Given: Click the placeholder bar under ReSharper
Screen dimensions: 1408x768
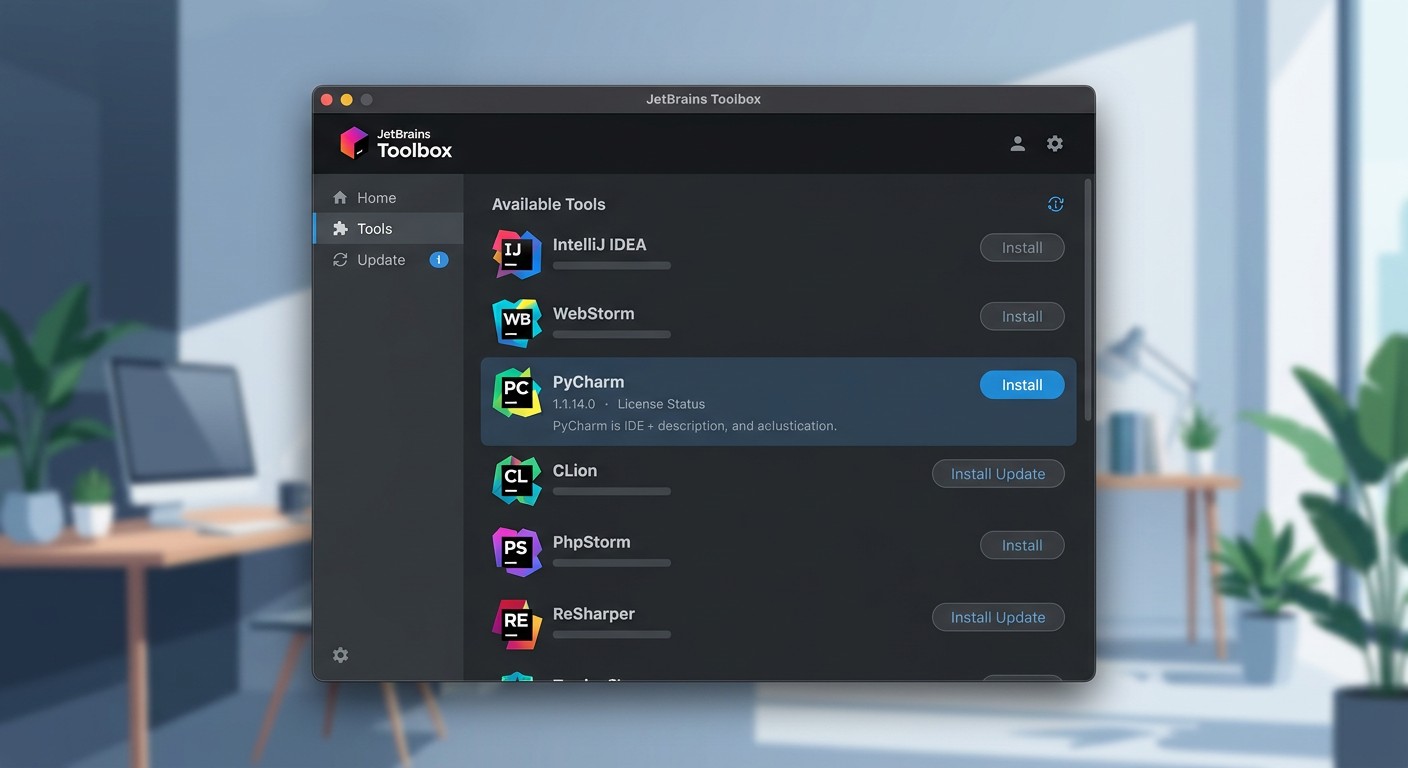Looking at the screenshot, I should tap(612, 635).
